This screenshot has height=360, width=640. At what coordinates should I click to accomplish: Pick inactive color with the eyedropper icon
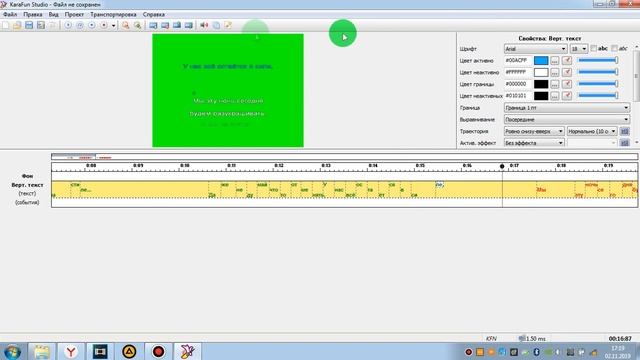coord(567,72)
